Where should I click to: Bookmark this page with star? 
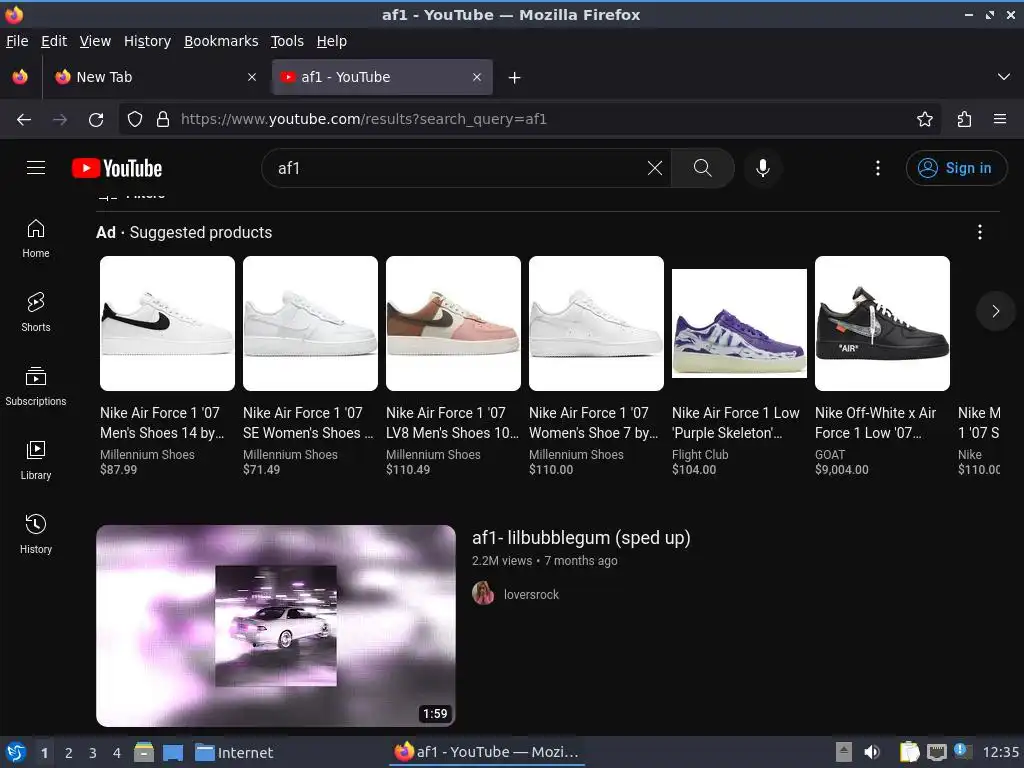(x=924, y=119)
